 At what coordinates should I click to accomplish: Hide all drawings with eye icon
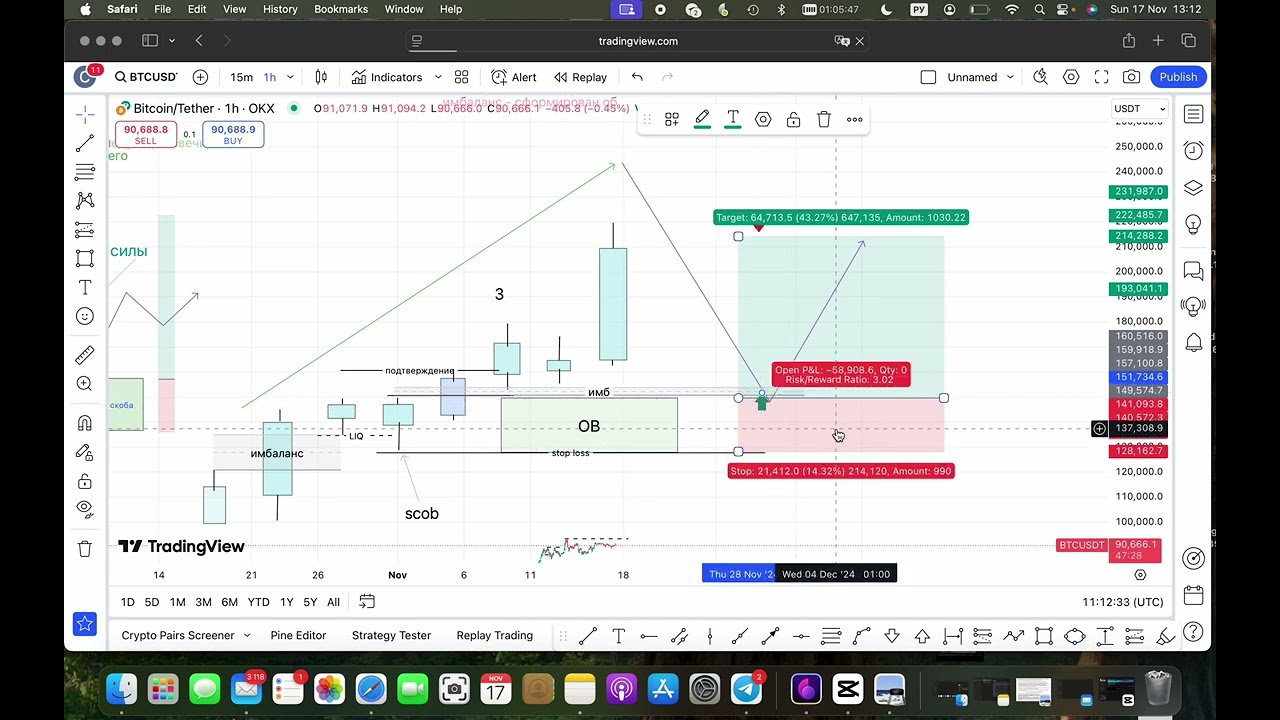click(x=85, y=510)
